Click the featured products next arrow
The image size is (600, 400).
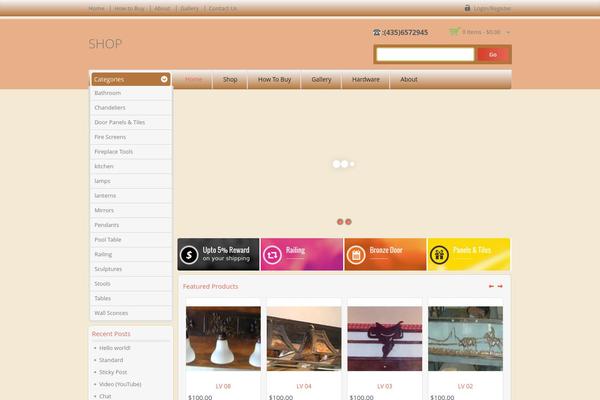pos(500,286)
